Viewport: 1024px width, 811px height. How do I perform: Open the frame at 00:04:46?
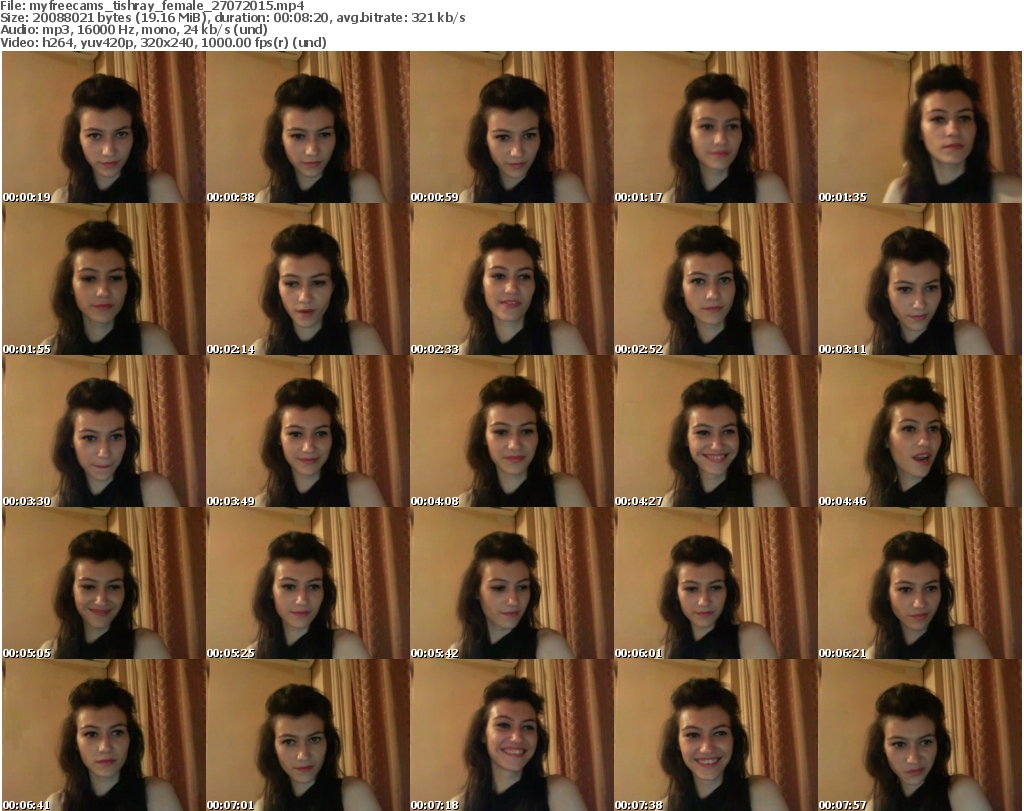point(920,432)
